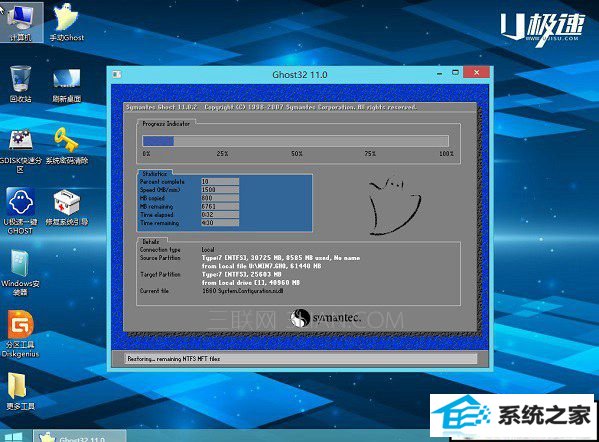Select Ghost32 11.0 taskbar button
This screenshot has width=599, height=442.
tap(80, 436)
